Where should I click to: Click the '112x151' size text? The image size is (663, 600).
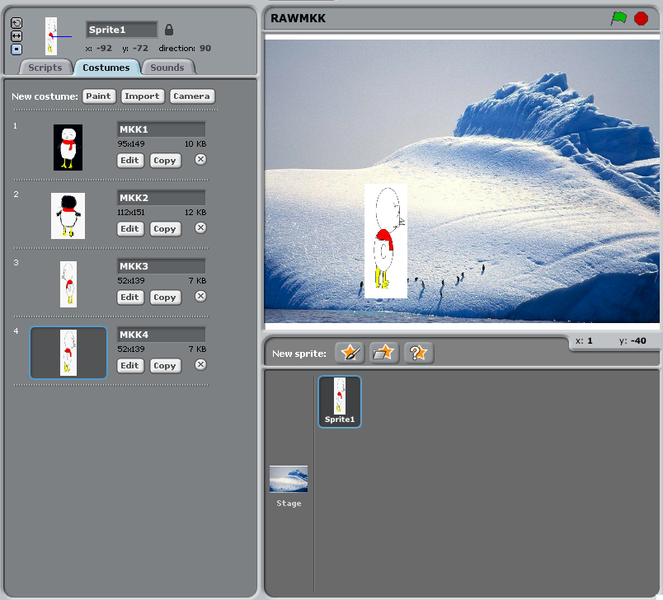pos(131,213)
